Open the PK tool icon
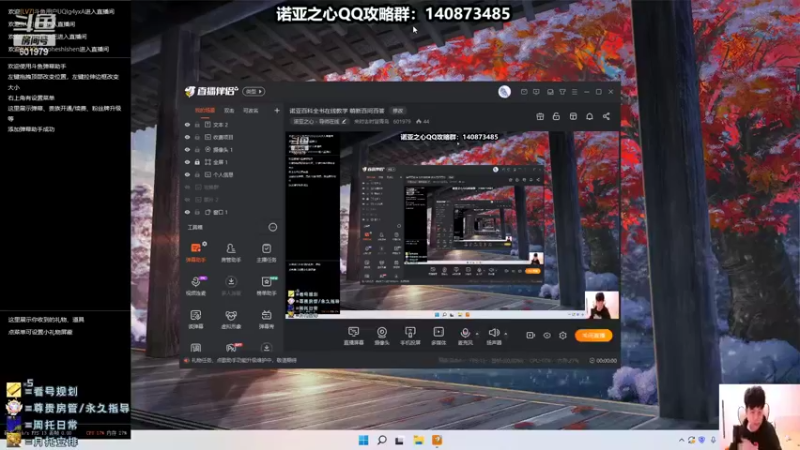This screenshot has width=800, height=450. [x=231, y=348]
